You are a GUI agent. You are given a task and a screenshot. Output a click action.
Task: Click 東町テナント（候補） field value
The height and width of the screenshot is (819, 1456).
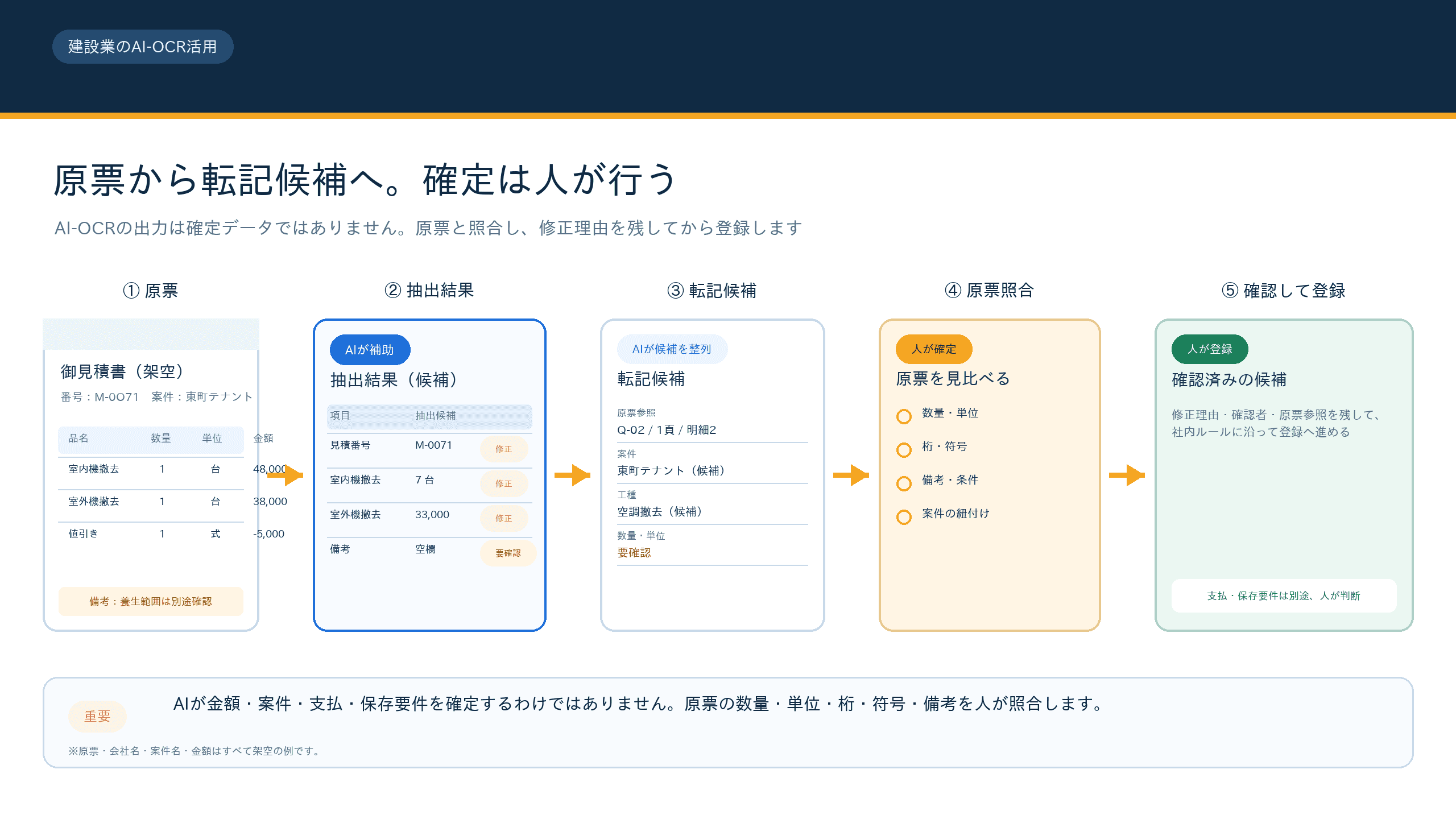point(671,470)
